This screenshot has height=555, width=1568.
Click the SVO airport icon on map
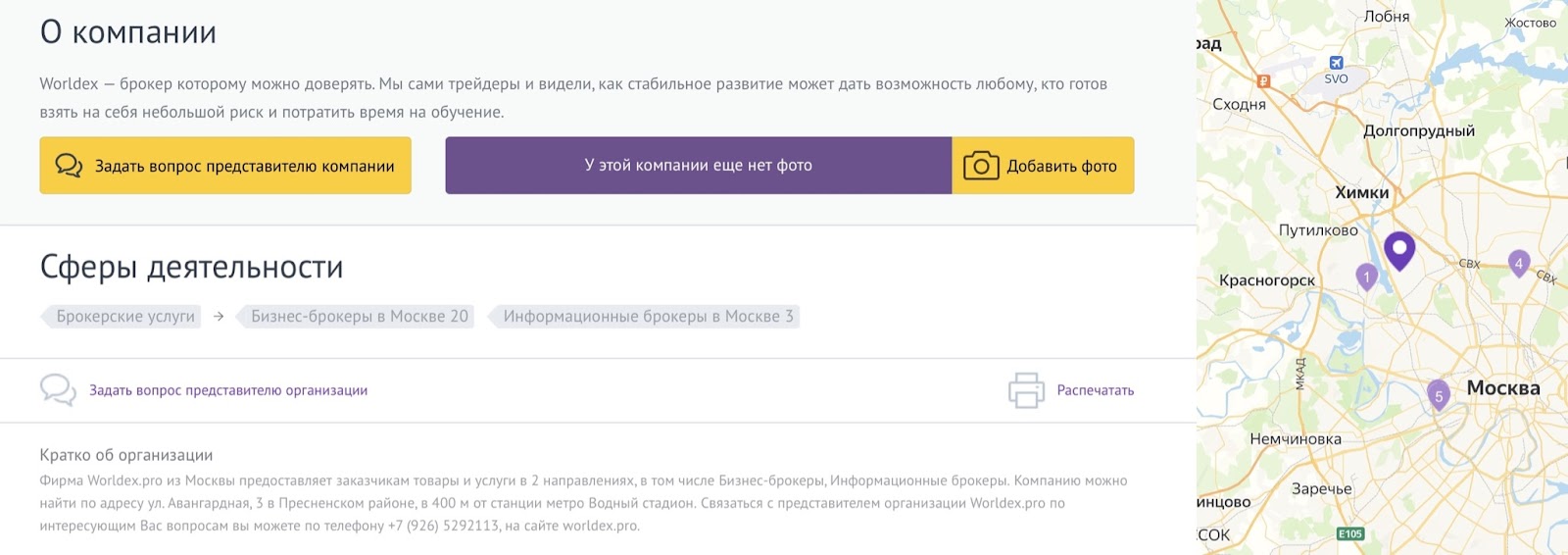coord(1336,63)
